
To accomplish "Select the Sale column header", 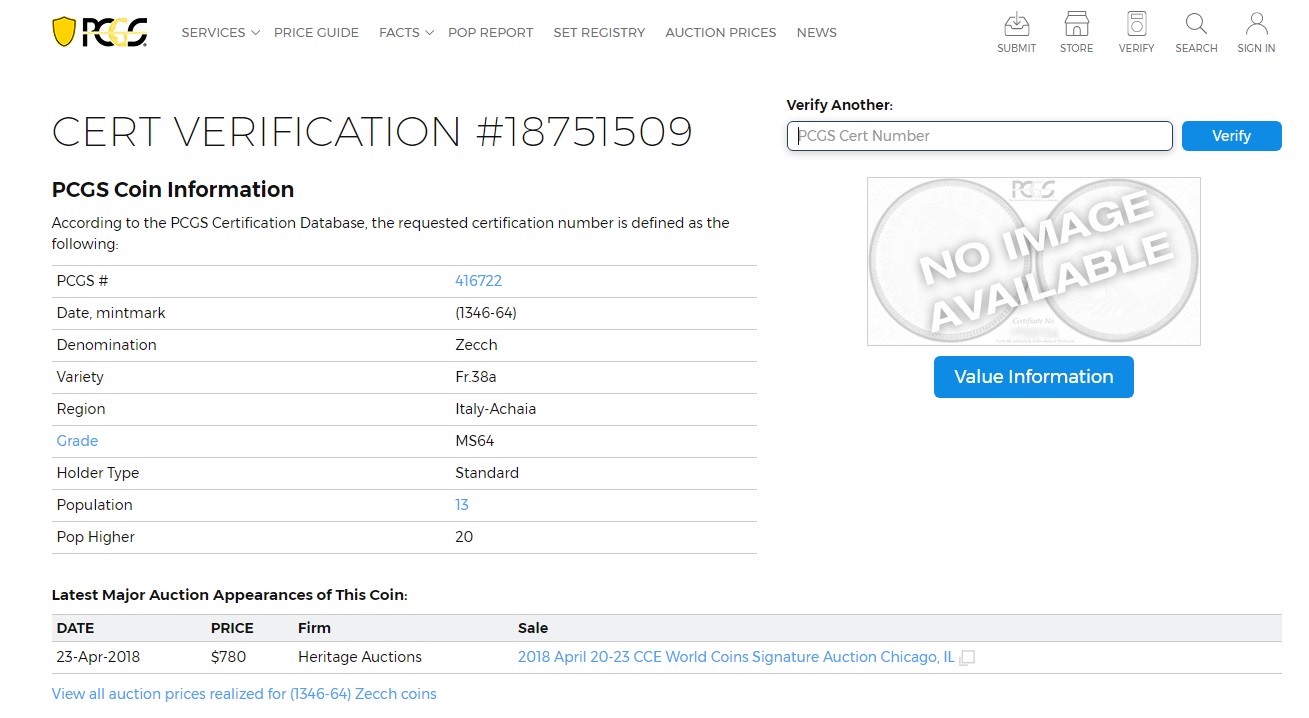I will (533, 628).
